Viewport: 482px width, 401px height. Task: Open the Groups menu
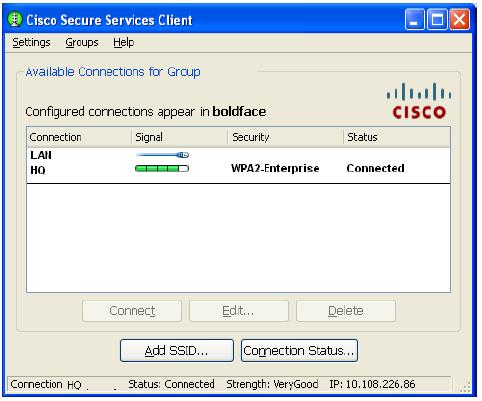(82, 43)
